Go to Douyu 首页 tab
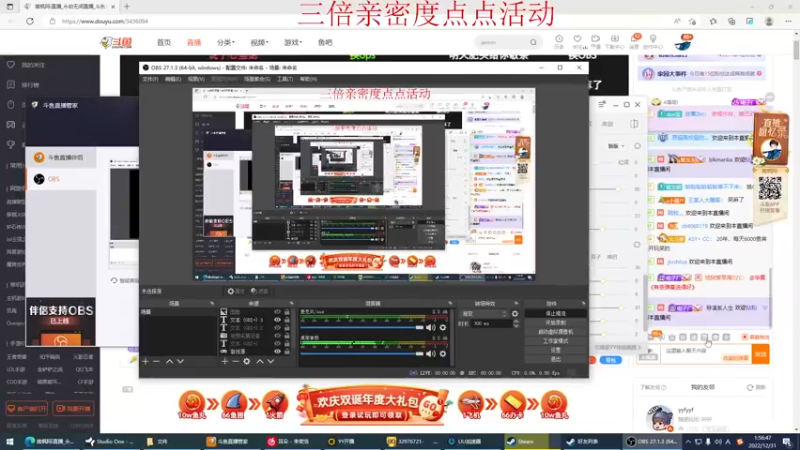 tap(164, 42)
